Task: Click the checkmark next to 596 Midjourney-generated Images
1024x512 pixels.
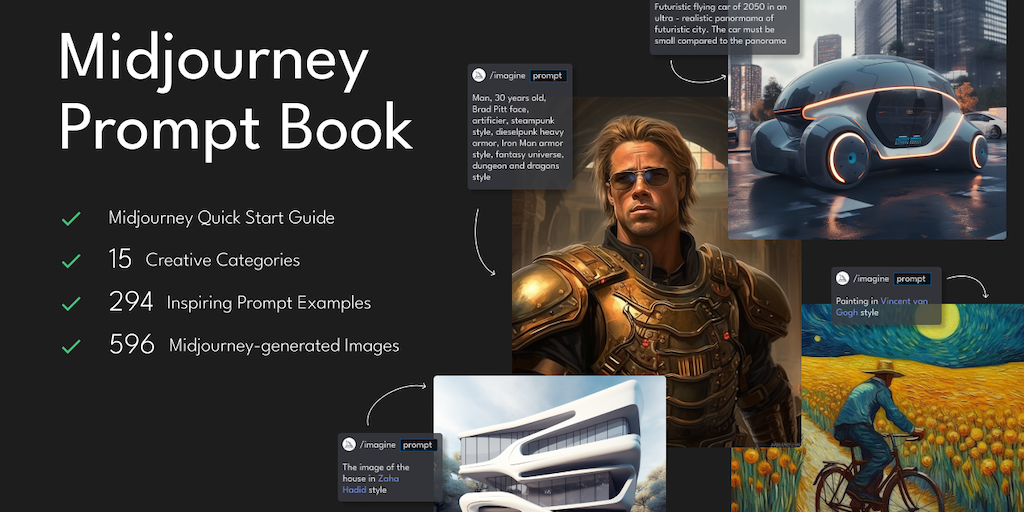Action: [x=71, y=346]
